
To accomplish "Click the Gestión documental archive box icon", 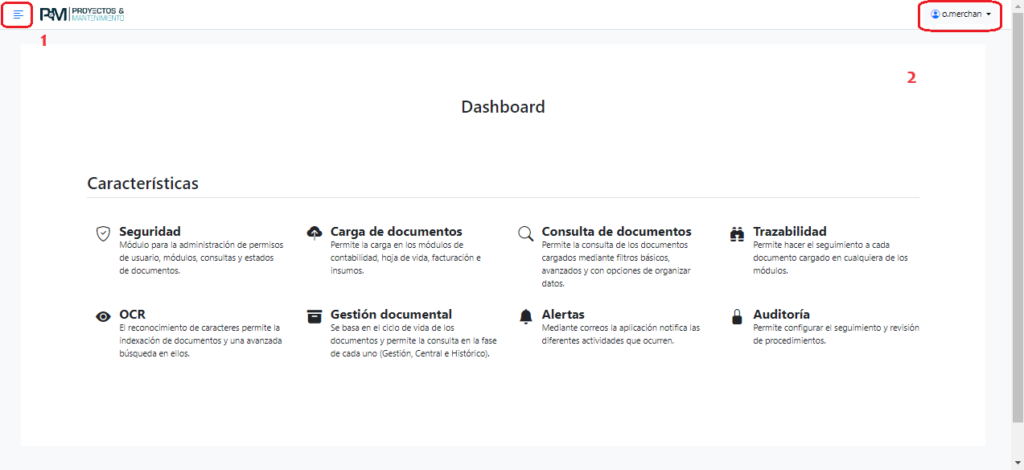I will [x=314, y=316].
